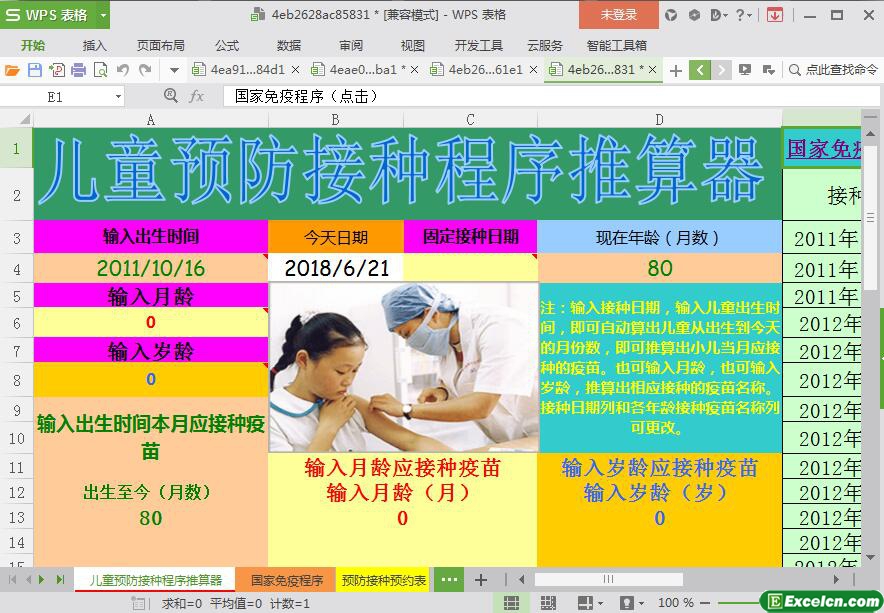The image size is (884, 613).
Task: Add a new sheet with plus button
Action: (480, 580)
